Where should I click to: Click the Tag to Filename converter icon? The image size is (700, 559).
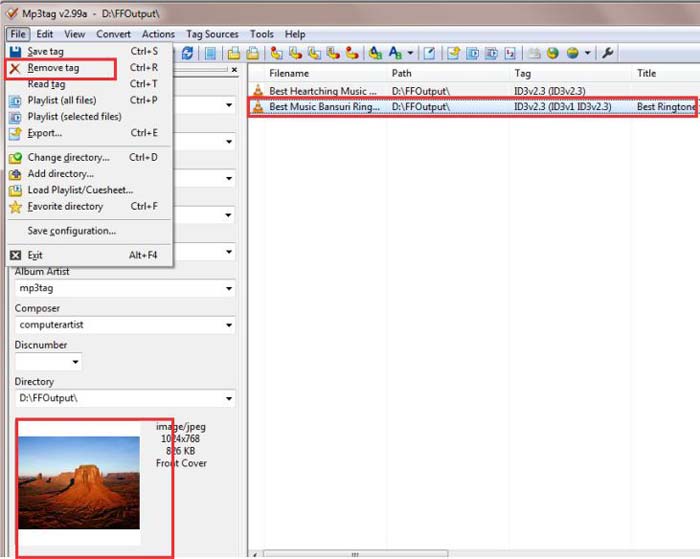click(276, 53)
